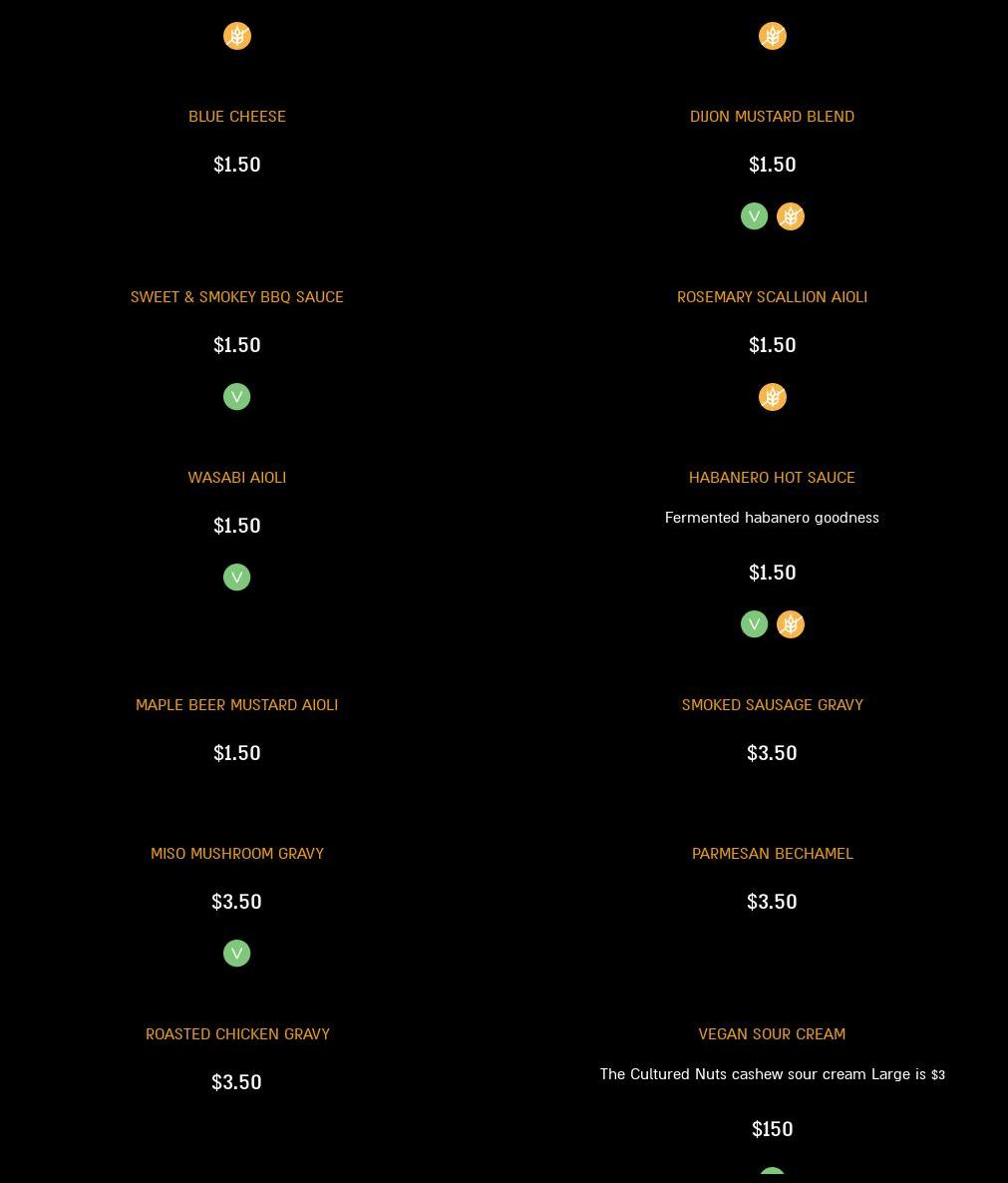Open the Blue Cheese item
The width and height of the screenshot is (1008, 1183).
[x=237, y=117]
